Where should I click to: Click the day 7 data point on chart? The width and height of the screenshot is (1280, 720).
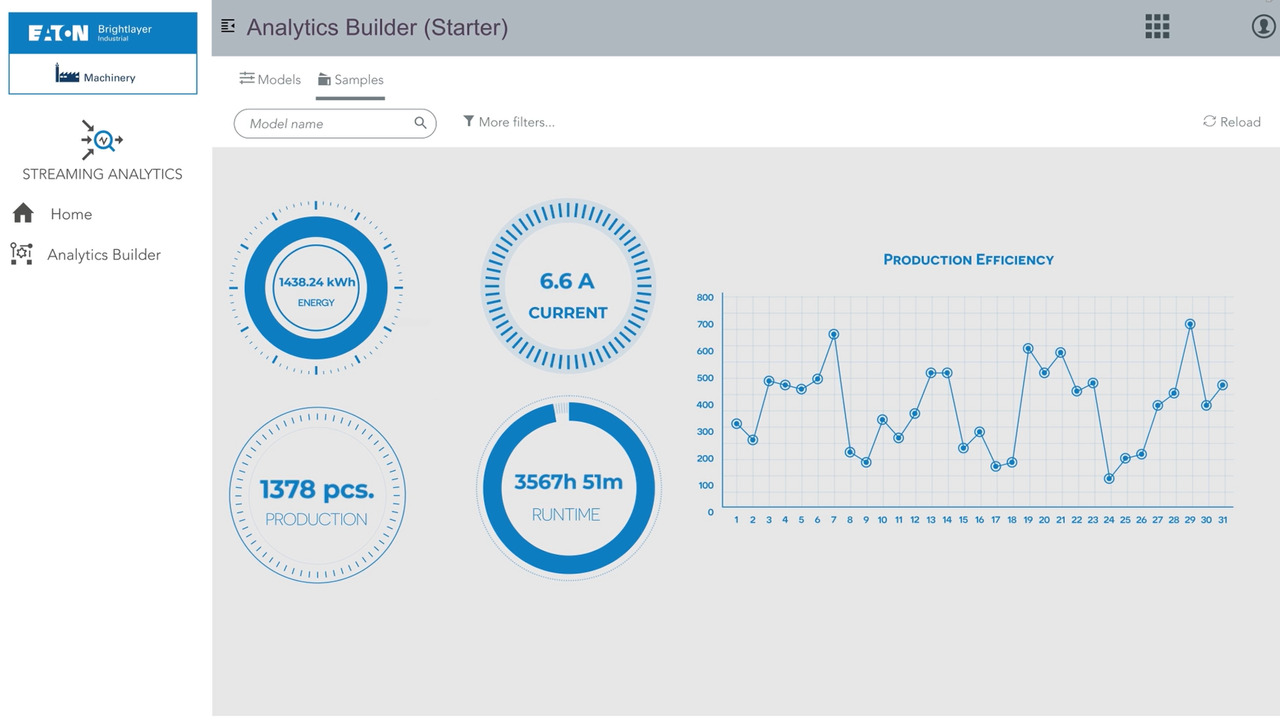(x=834, y=334)
